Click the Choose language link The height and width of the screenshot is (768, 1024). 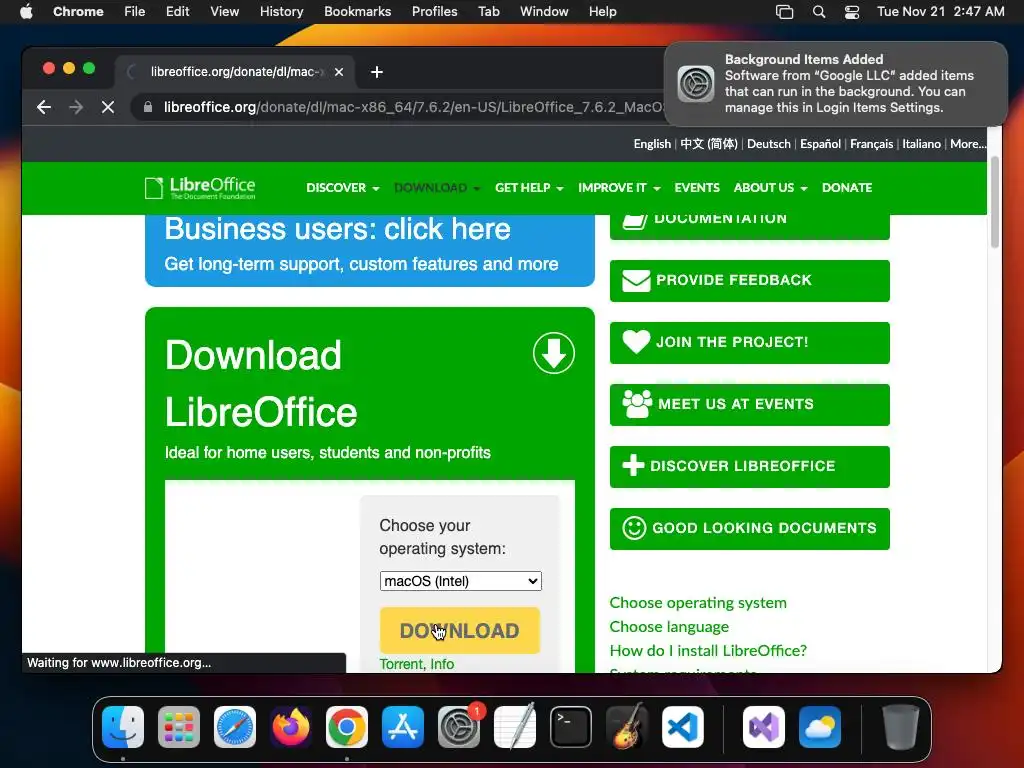(x=669, y=627)
